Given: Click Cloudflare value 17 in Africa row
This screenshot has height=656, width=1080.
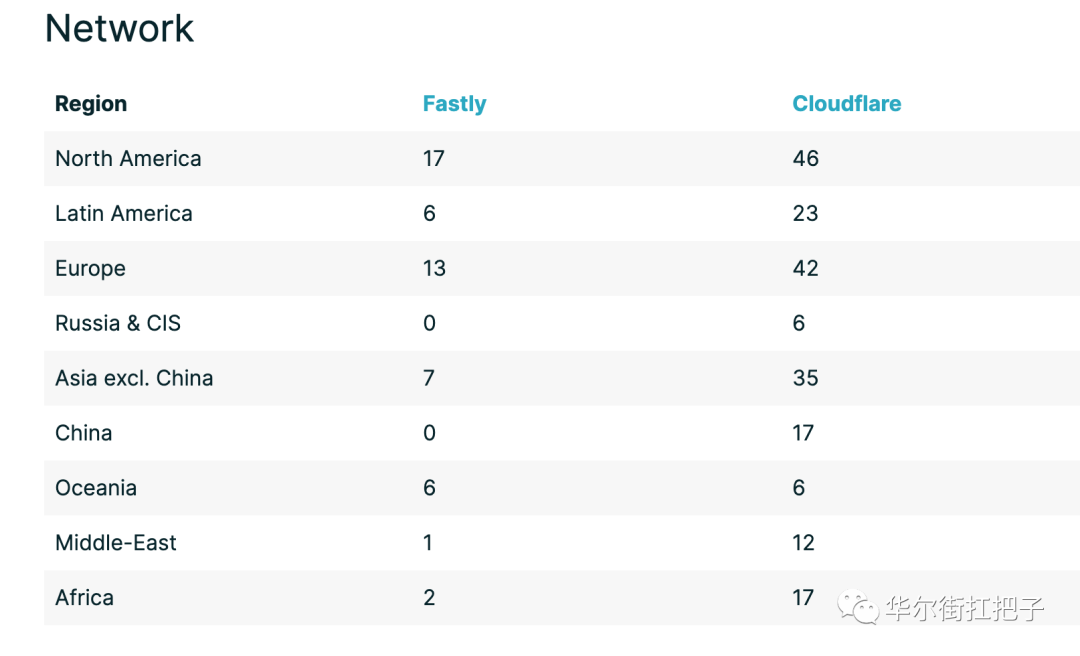Looking at the screenshot, I should tap(804, 598).
